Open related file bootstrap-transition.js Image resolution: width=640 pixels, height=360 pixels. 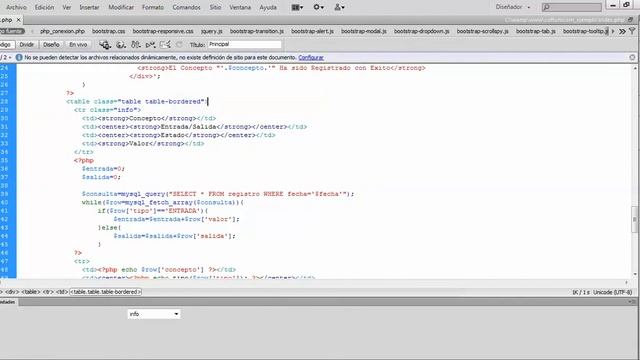(257, 31)
